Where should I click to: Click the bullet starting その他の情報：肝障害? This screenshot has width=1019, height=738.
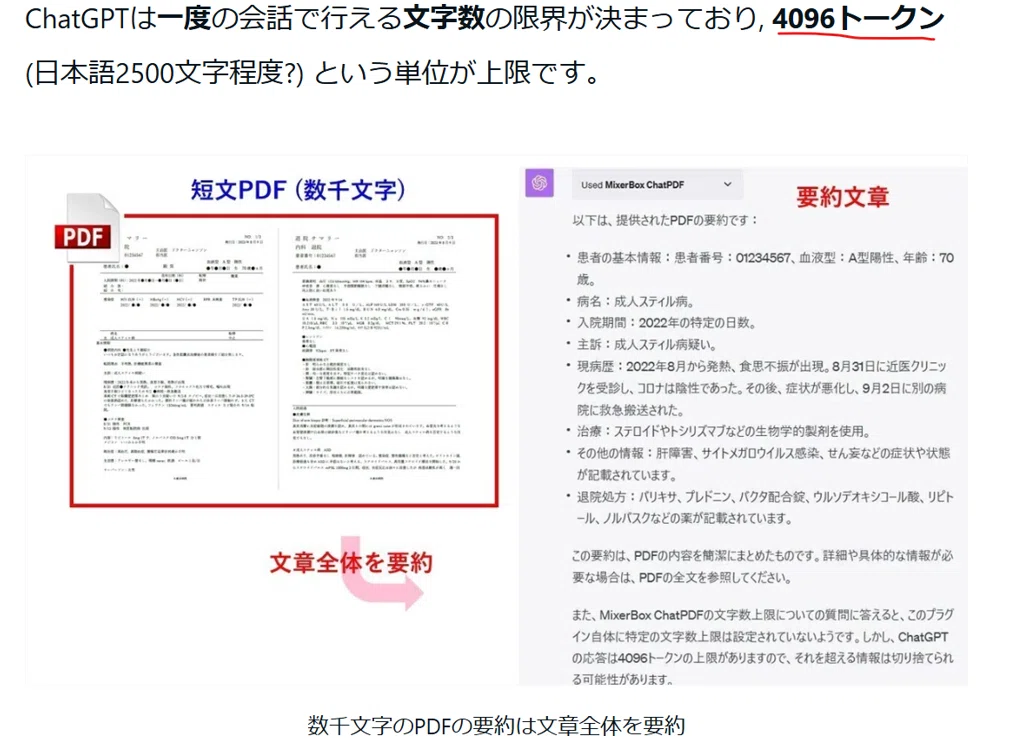(758, 464)
